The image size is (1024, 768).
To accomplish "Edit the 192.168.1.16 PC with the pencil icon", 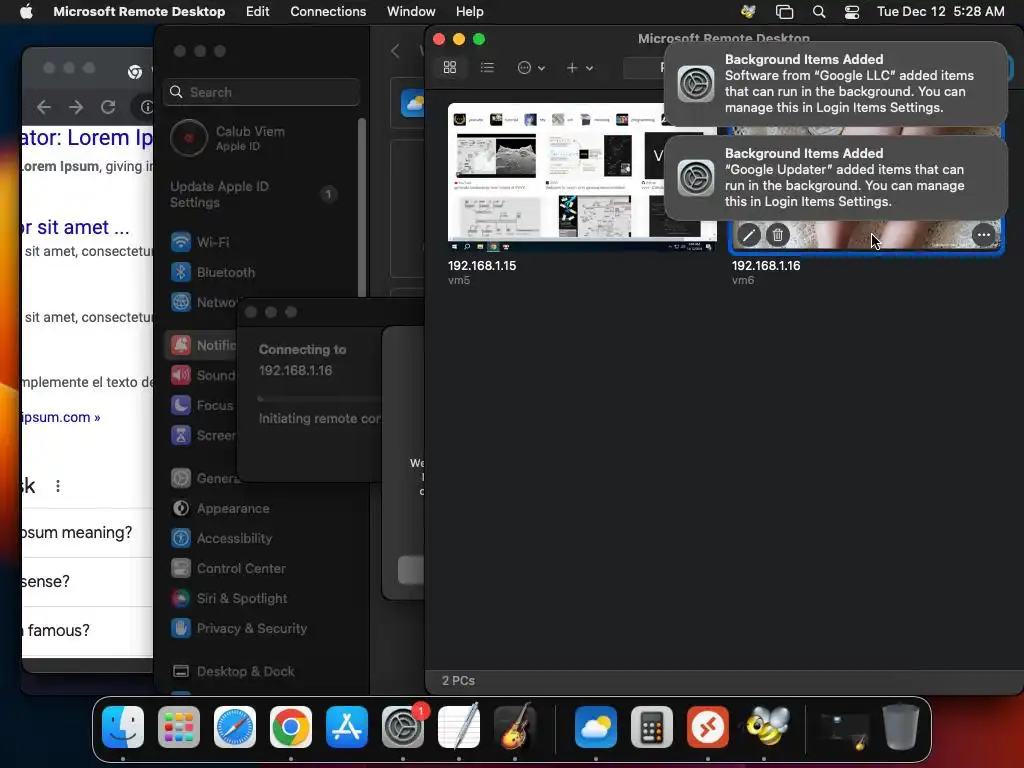I will tap(749, 235).
